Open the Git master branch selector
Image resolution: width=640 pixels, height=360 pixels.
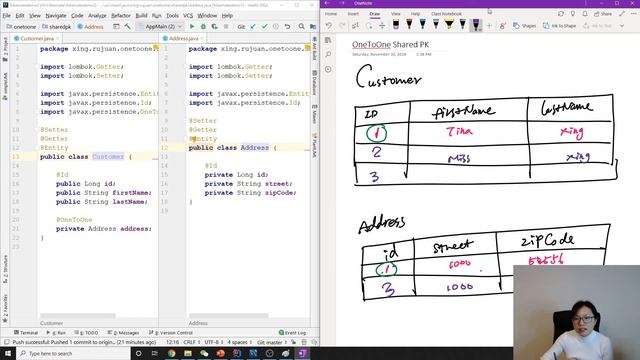(x=272, y=342)
